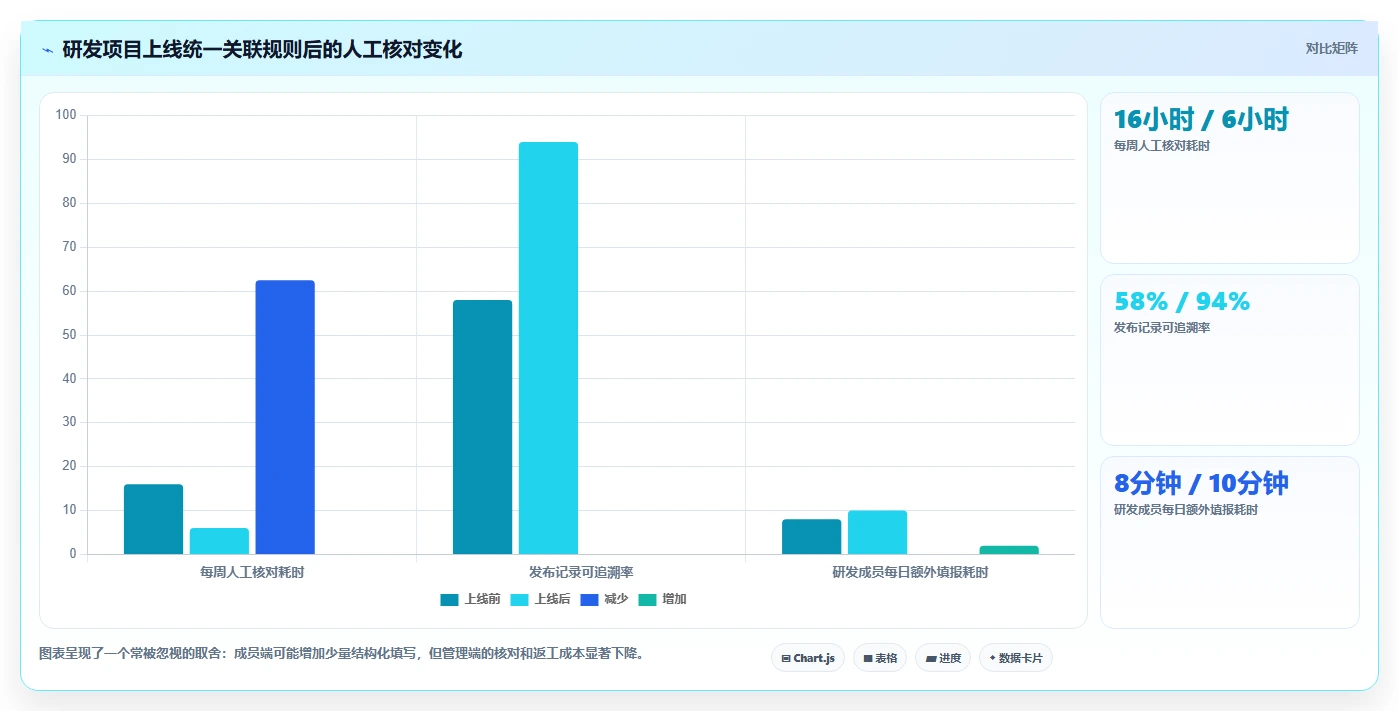This screenshot has width=1399, height=711.
Task: Click the 上线前 legend color box
Action: (x=449, y=600)
